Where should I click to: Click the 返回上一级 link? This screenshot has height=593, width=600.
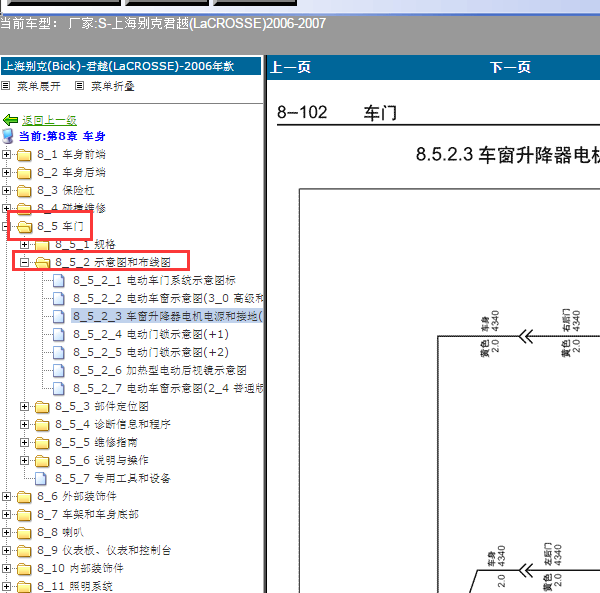click(x=49, y=121)
